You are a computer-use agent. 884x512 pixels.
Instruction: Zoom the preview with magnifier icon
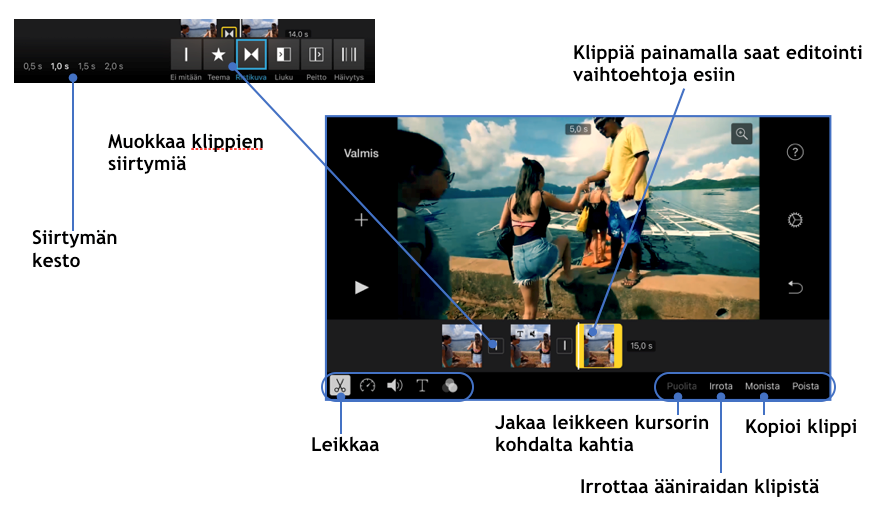[x=741, y=134]
